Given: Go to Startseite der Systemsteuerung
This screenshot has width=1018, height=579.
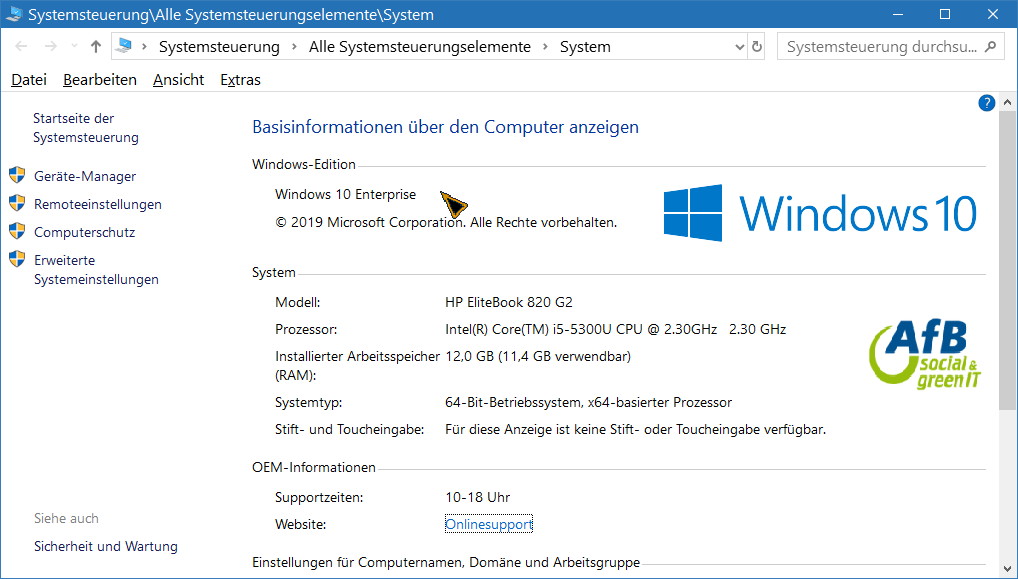Looking at the screenshot, I should click(86, 128).
